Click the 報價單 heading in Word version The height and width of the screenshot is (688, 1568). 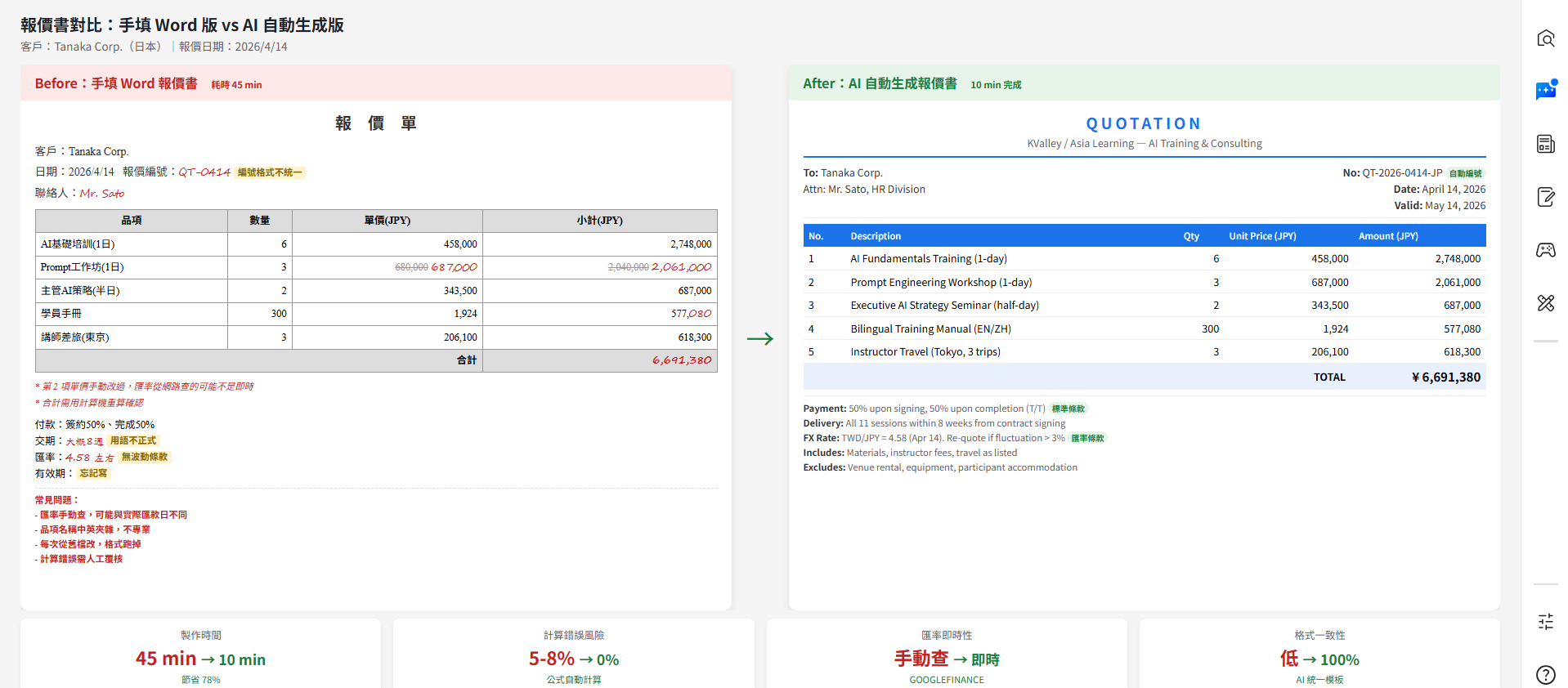(x=376, y=123)
